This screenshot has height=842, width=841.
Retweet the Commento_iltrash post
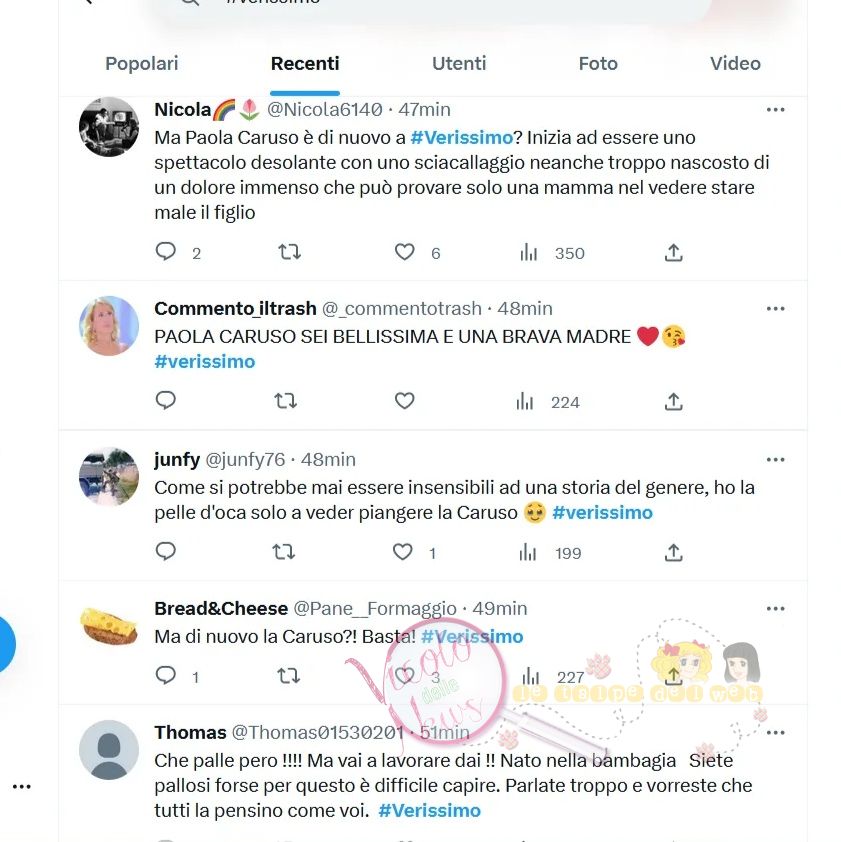point(285,401)
